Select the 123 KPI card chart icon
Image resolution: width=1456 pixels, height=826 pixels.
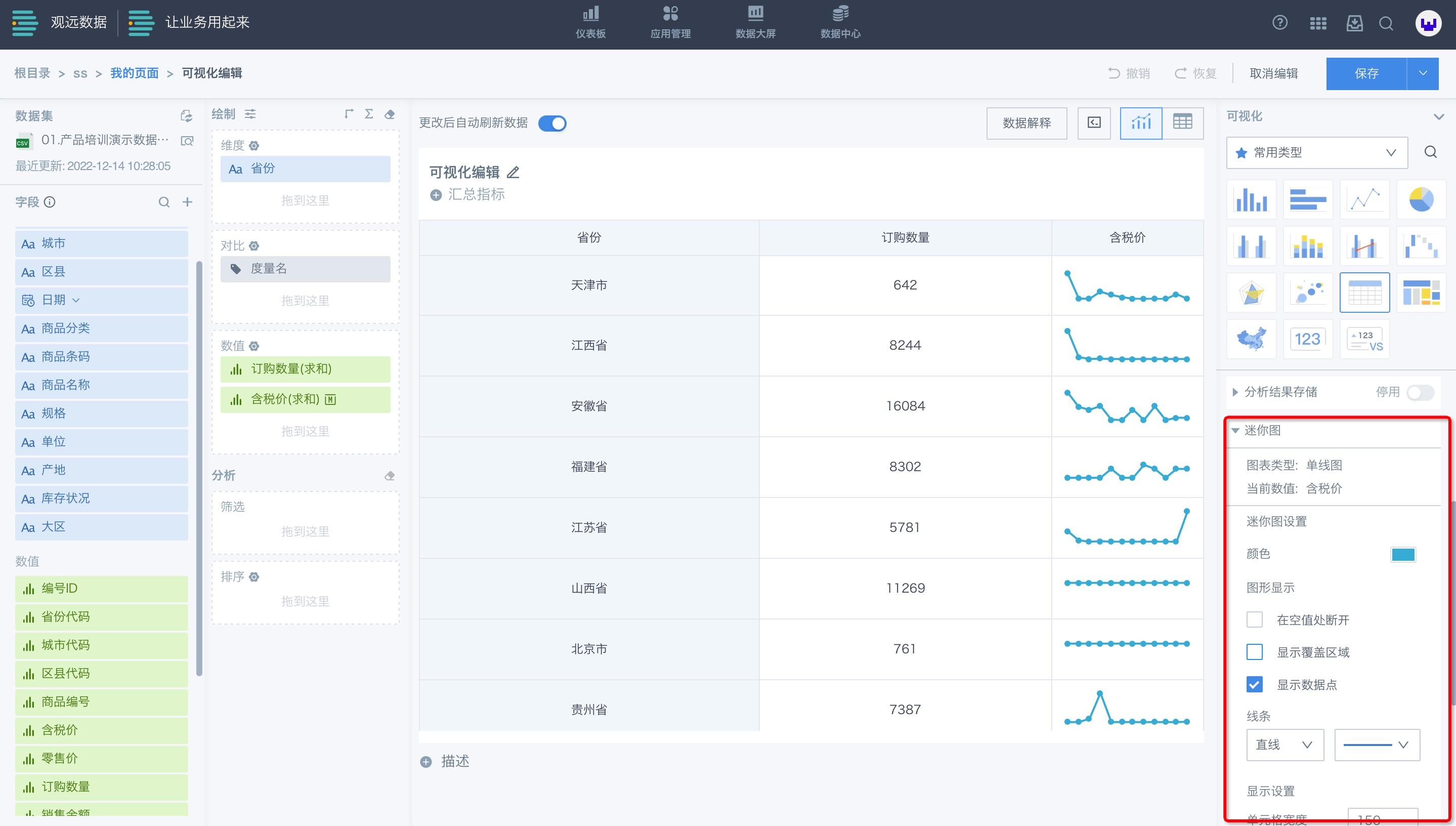pyautogui.click(x=1307, y=339)
